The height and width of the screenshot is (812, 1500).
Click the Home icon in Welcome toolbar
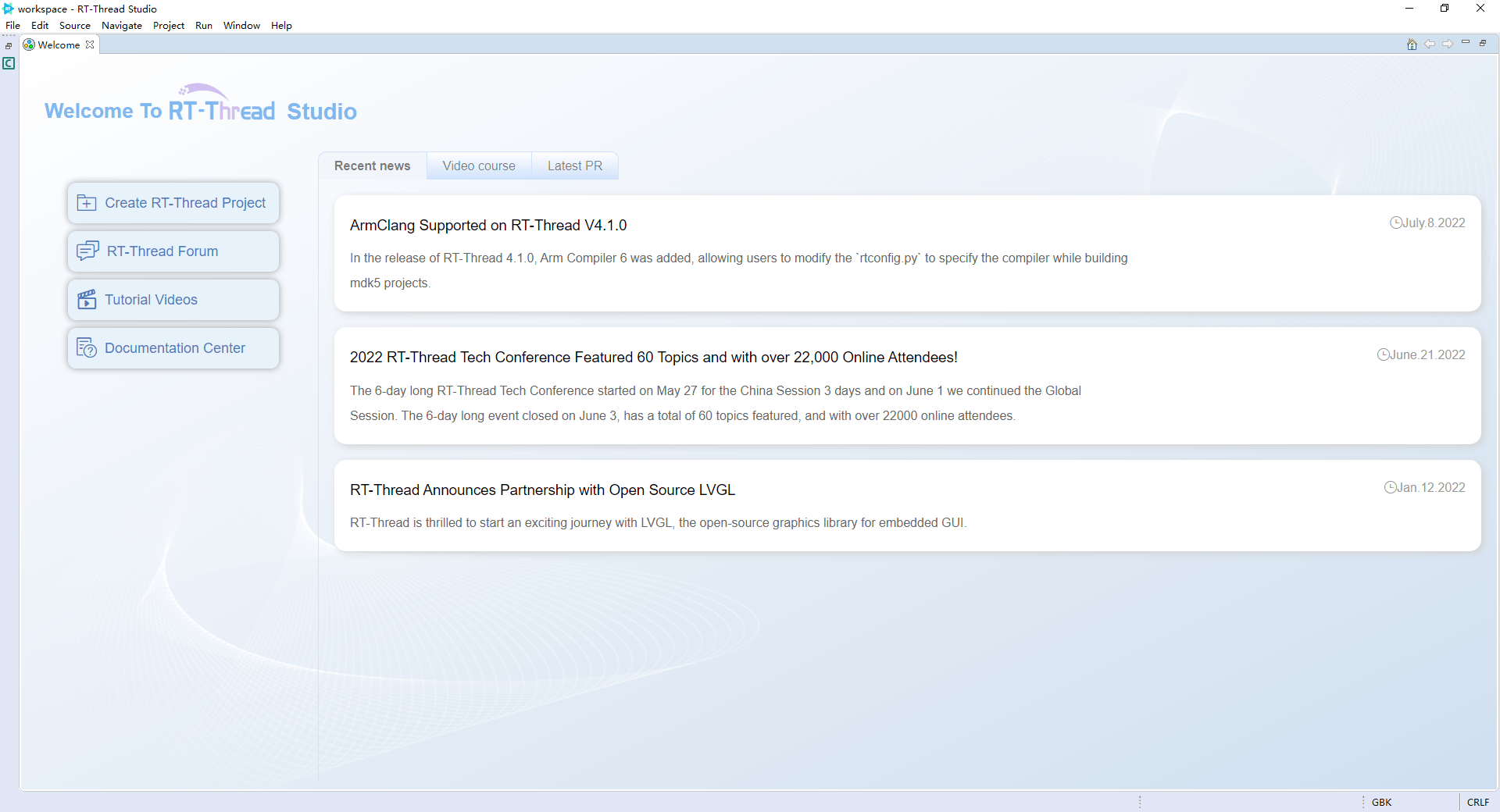point(1412,45)
